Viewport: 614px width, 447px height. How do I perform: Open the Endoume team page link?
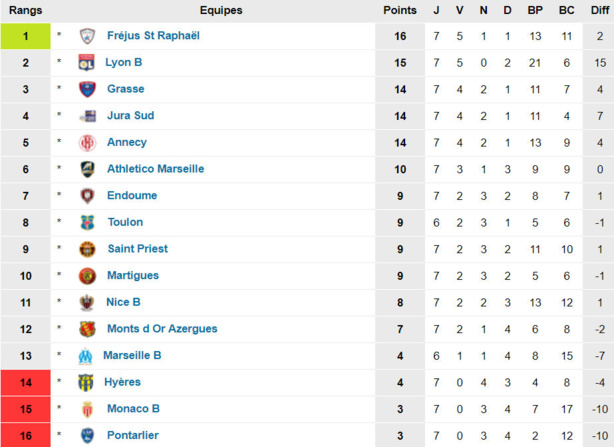[131, 196]
